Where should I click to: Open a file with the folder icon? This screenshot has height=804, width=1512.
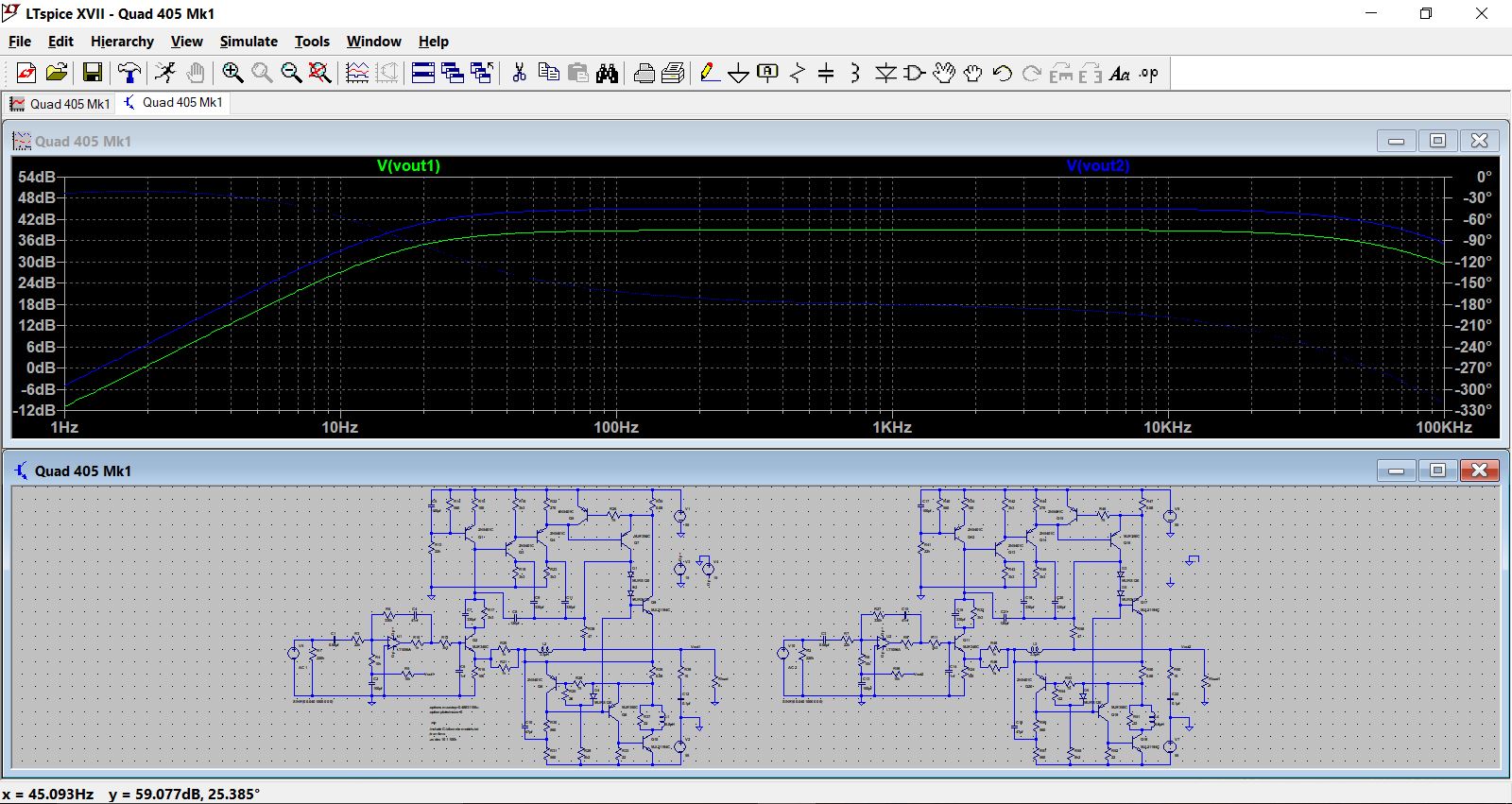click(57, 73)
